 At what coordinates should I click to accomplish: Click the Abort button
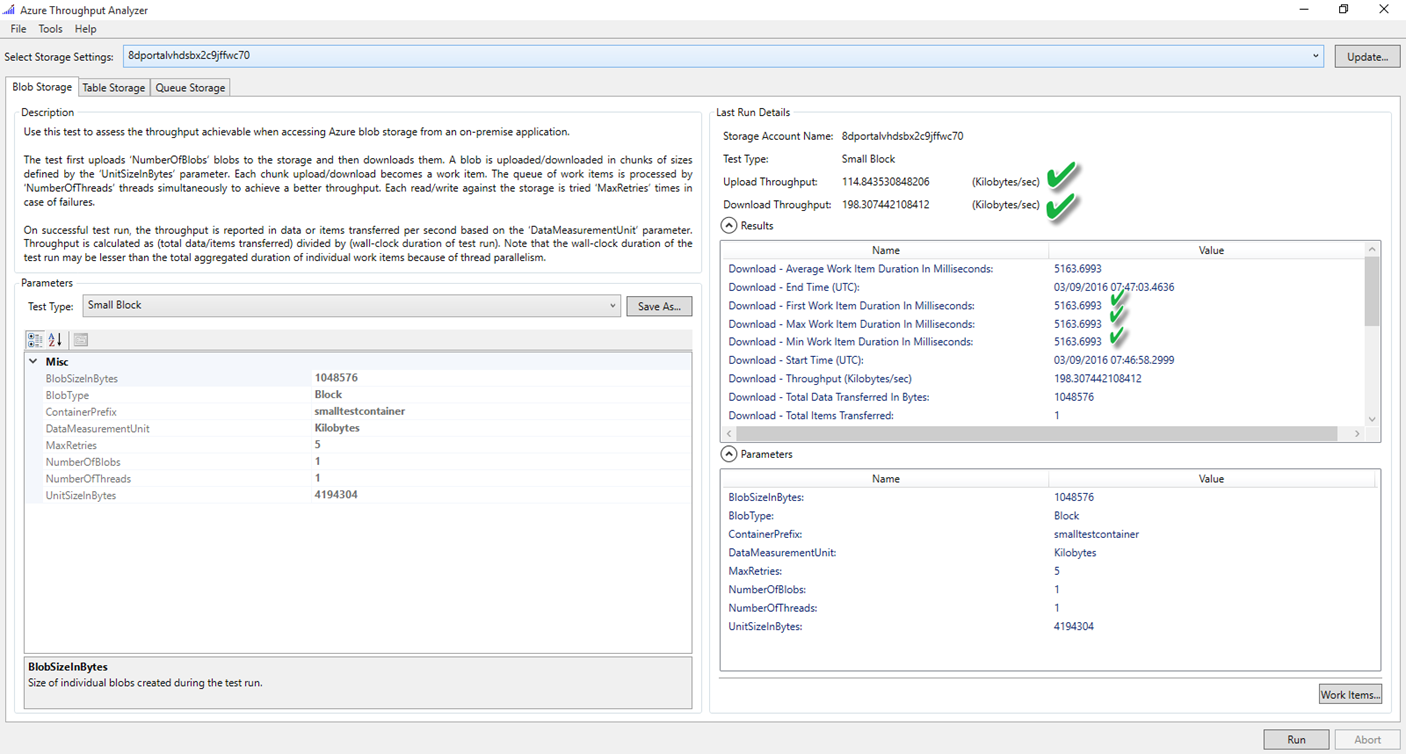[x=1367, y=740]
